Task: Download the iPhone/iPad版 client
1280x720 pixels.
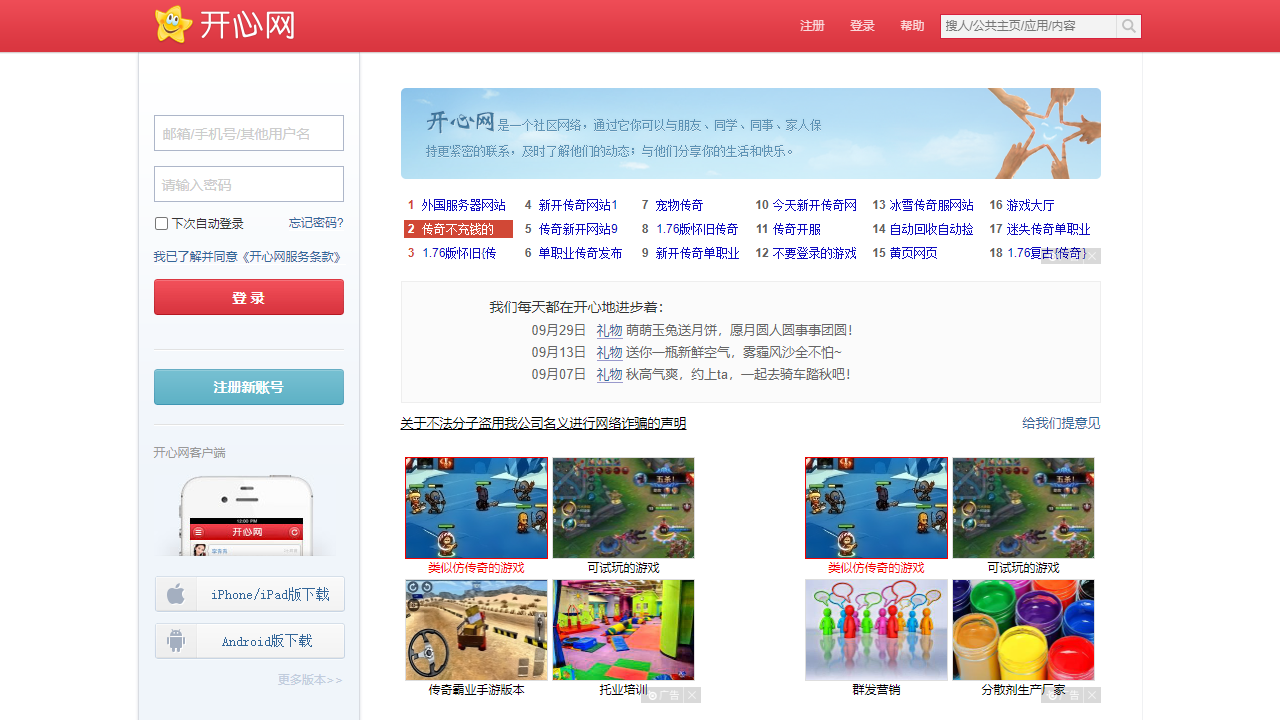Action: [250, 594]
